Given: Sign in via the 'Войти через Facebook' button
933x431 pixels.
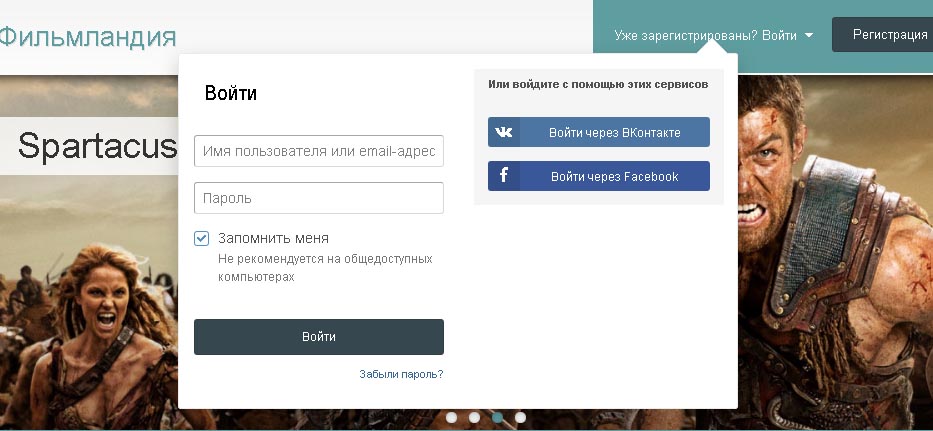Looking at the screenshot, I should tap(613, 176).
